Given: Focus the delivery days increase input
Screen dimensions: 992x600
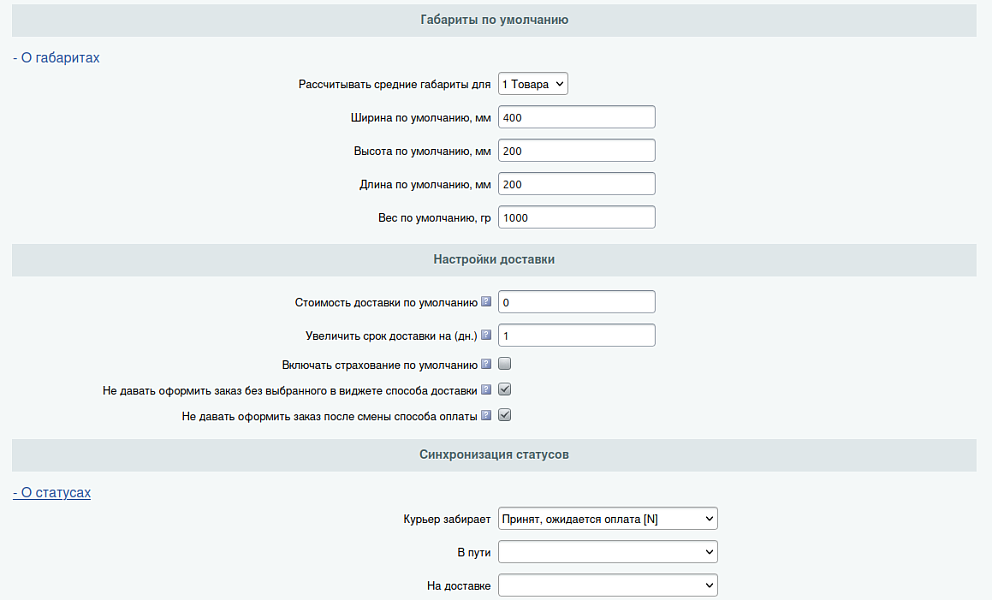Looking at the screenshot, I should pos(576,336).
